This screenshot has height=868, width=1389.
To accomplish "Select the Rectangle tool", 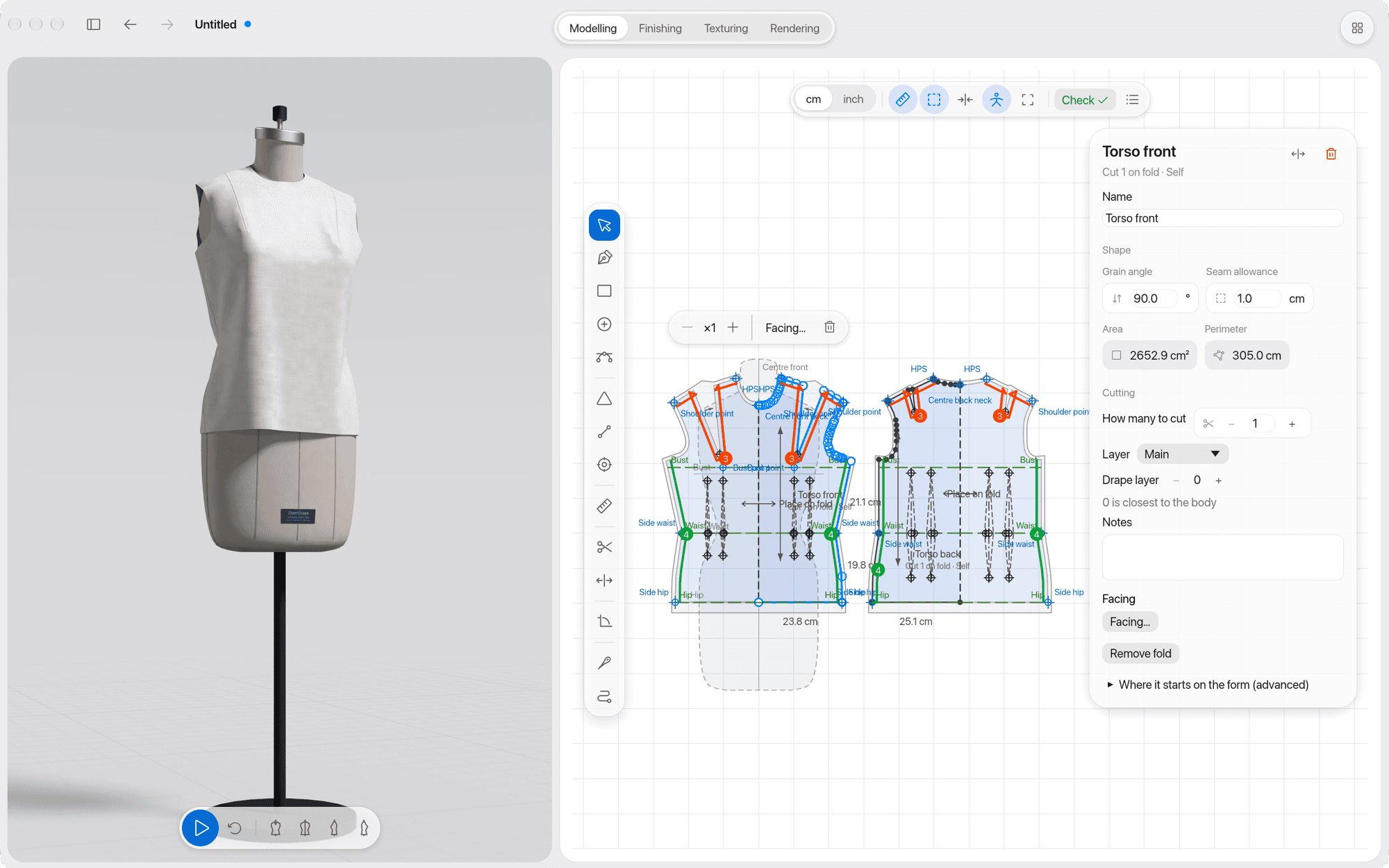I will click(x=604, y=291).
